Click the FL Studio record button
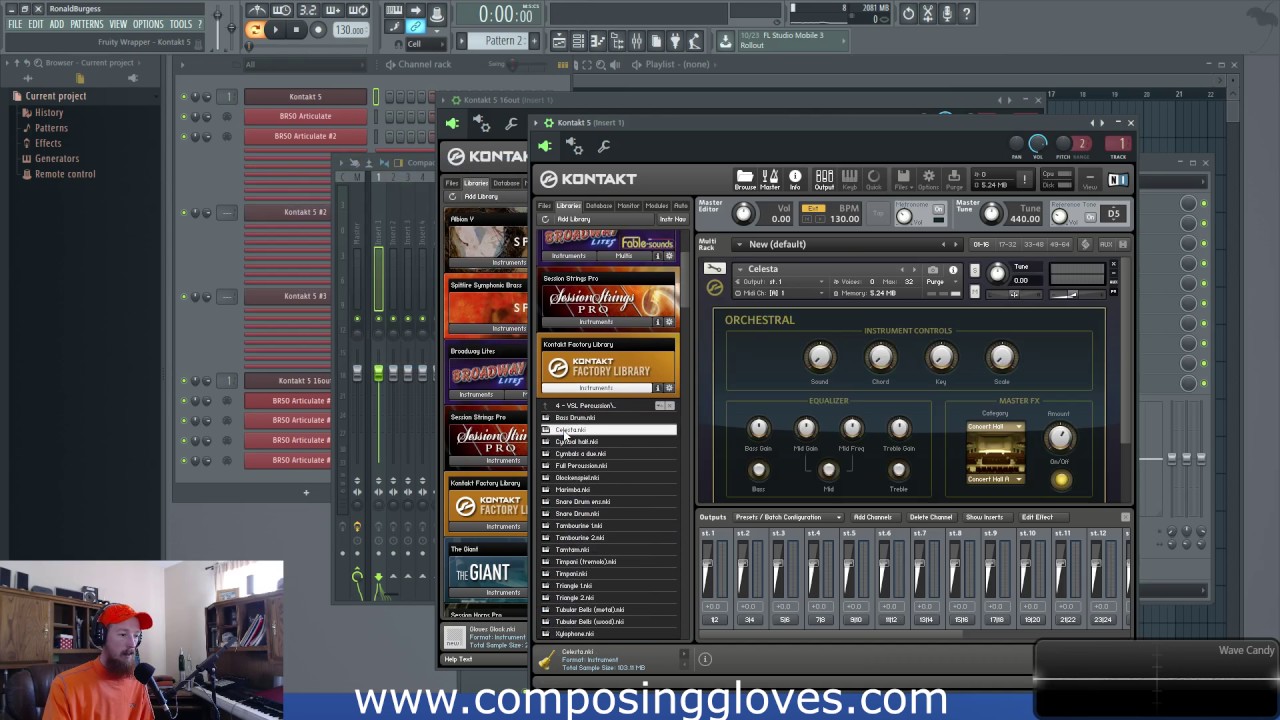The height and width of the screenshot is (720, 1280). tap(318, 30)
